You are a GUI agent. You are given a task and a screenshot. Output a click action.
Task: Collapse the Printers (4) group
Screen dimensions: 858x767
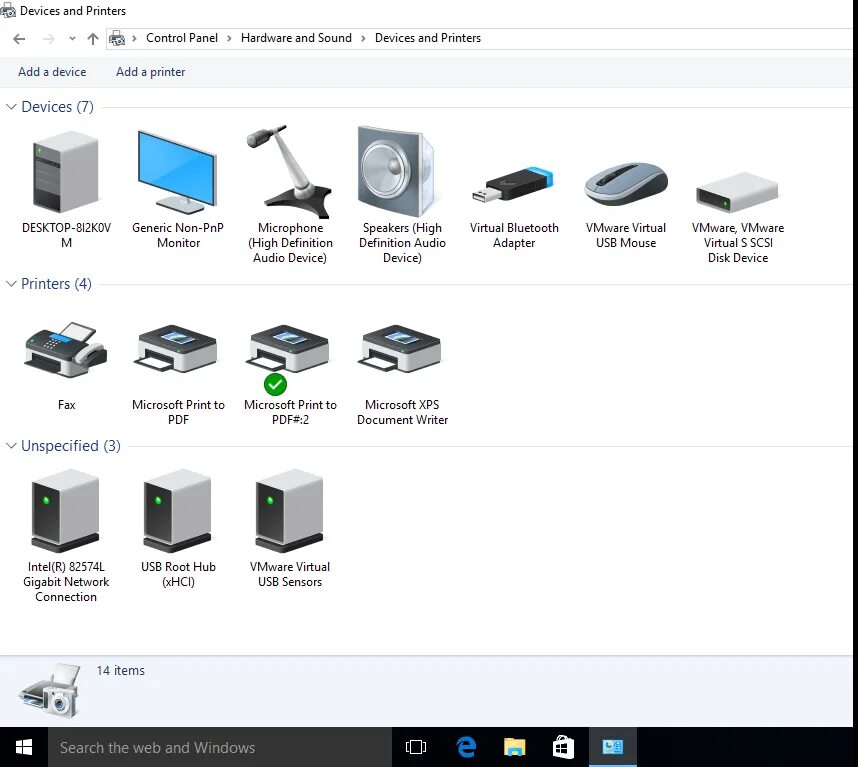pos(11,283)
